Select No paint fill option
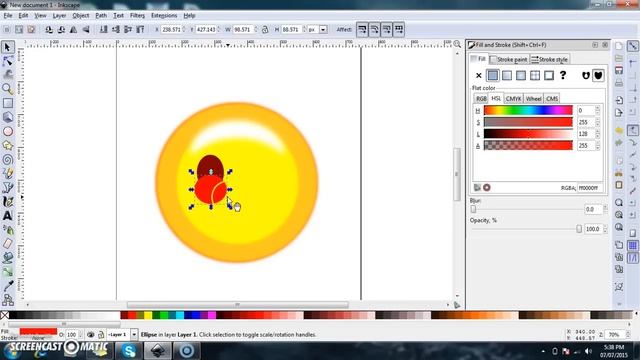Viewport: 640px width, 360px height. (x=478, y=76)
